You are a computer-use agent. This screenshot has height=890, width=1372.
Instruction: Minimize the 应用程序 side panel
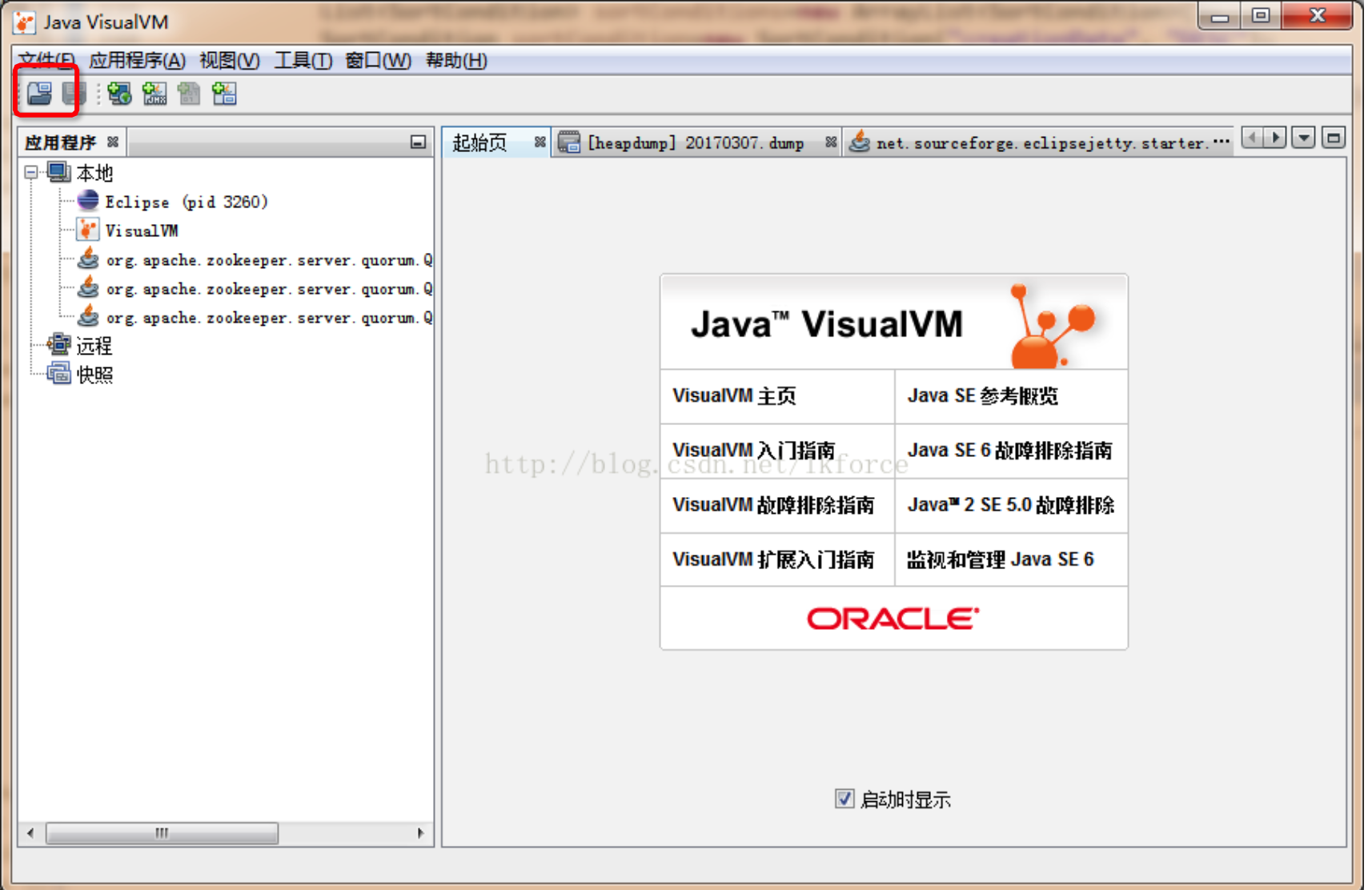point(418,142)
